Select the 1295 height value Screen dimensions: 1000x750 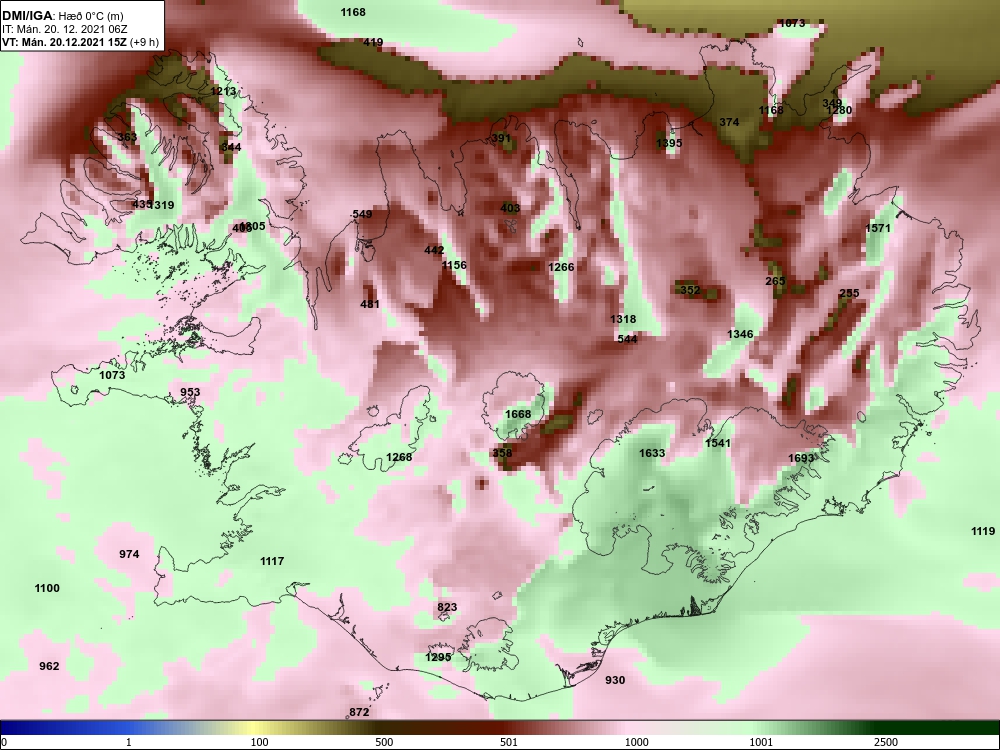click(438, 658)
